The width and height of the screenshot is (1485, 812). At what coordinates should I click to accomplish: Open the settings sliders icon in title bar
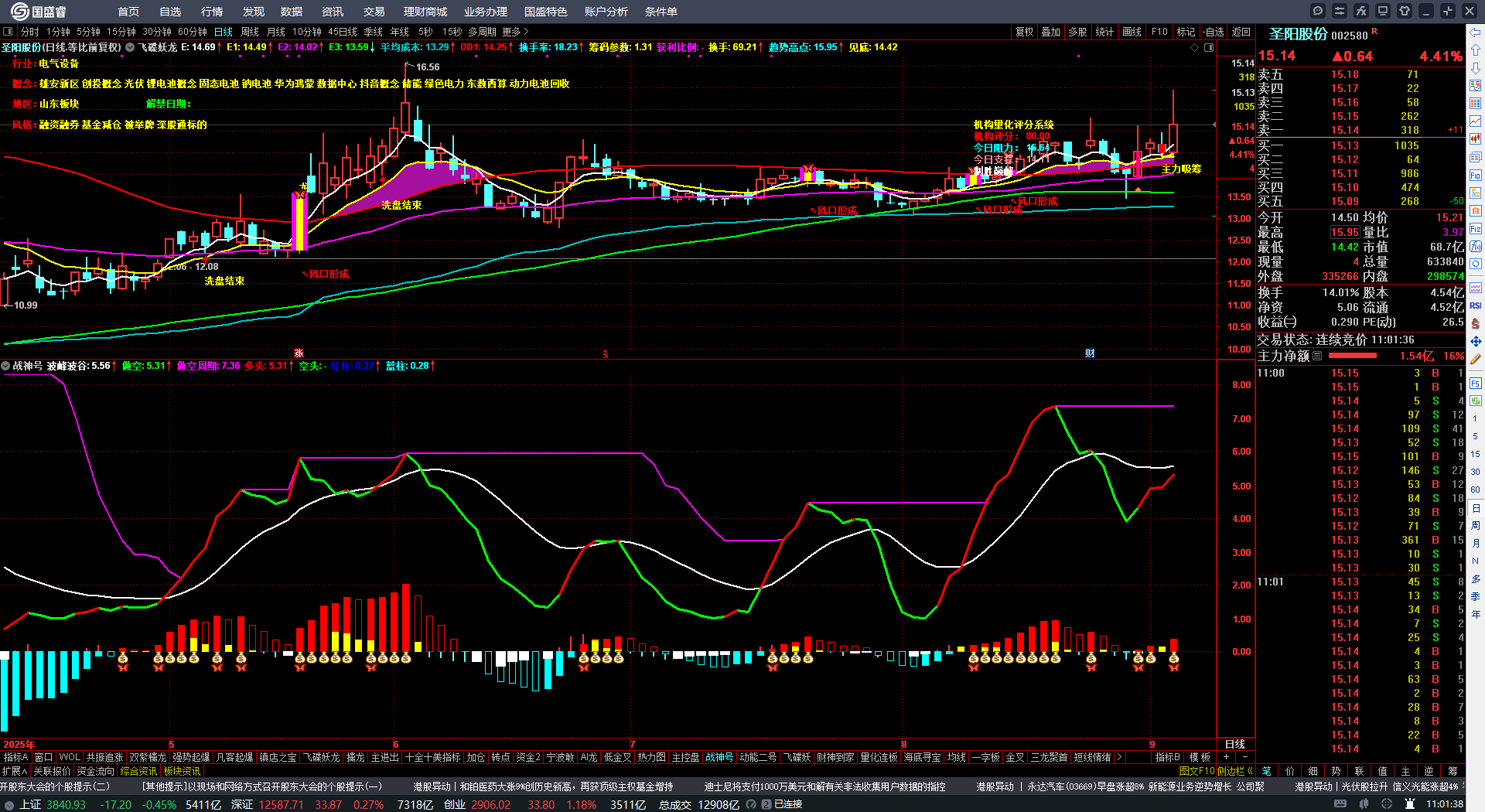1340,11
